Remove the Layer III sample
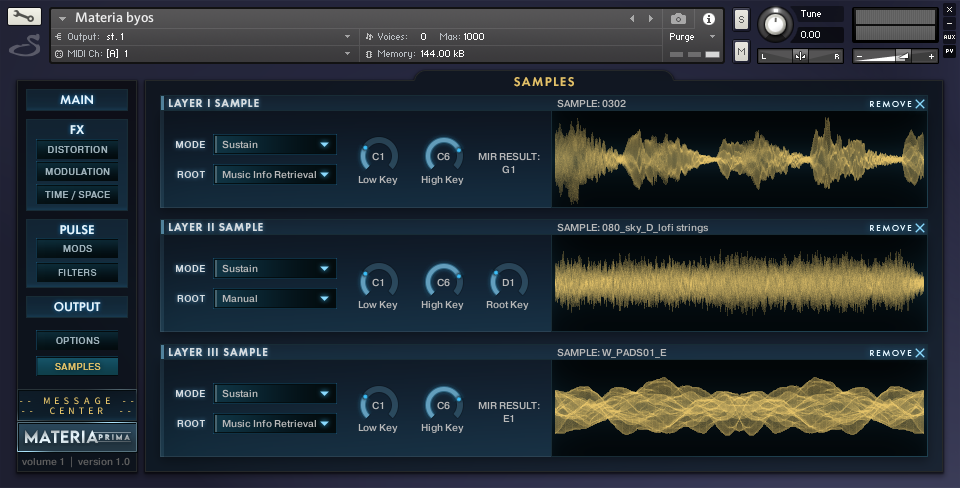This screenshot has height=488, width=960. [x=897, y=353]
